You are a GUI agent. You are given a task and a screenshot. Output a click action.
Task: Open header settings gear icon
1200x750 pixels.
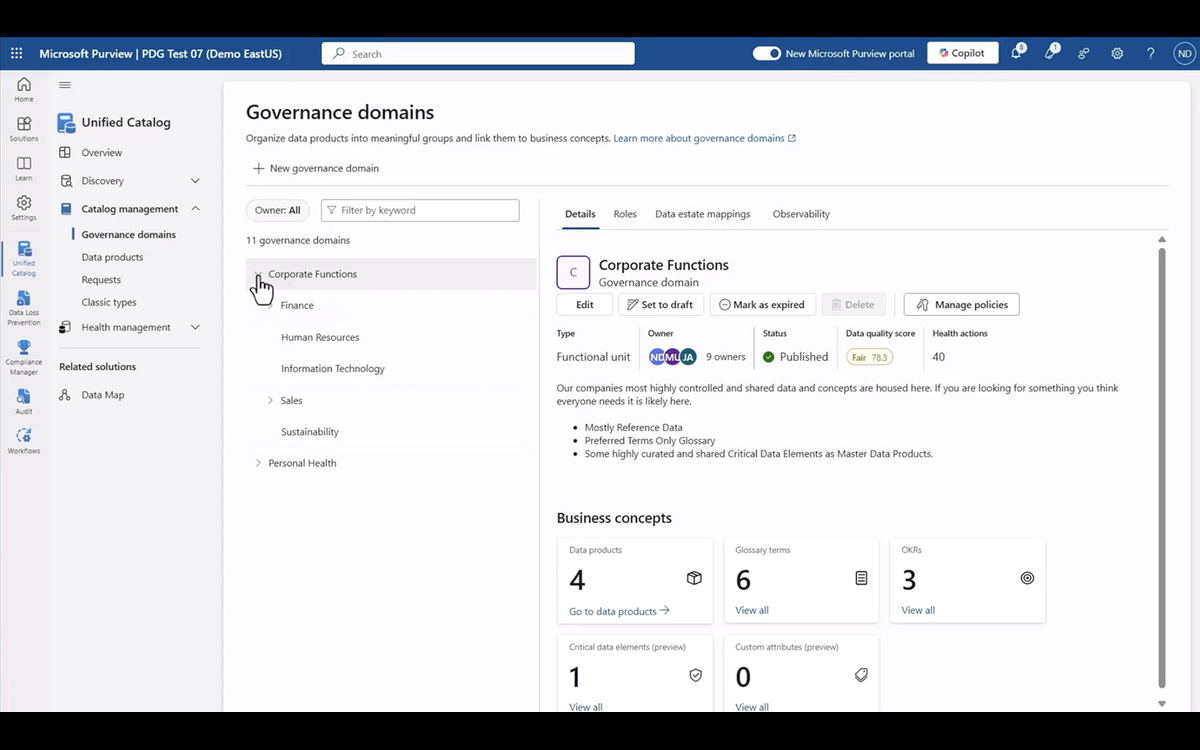(1117, 54)
